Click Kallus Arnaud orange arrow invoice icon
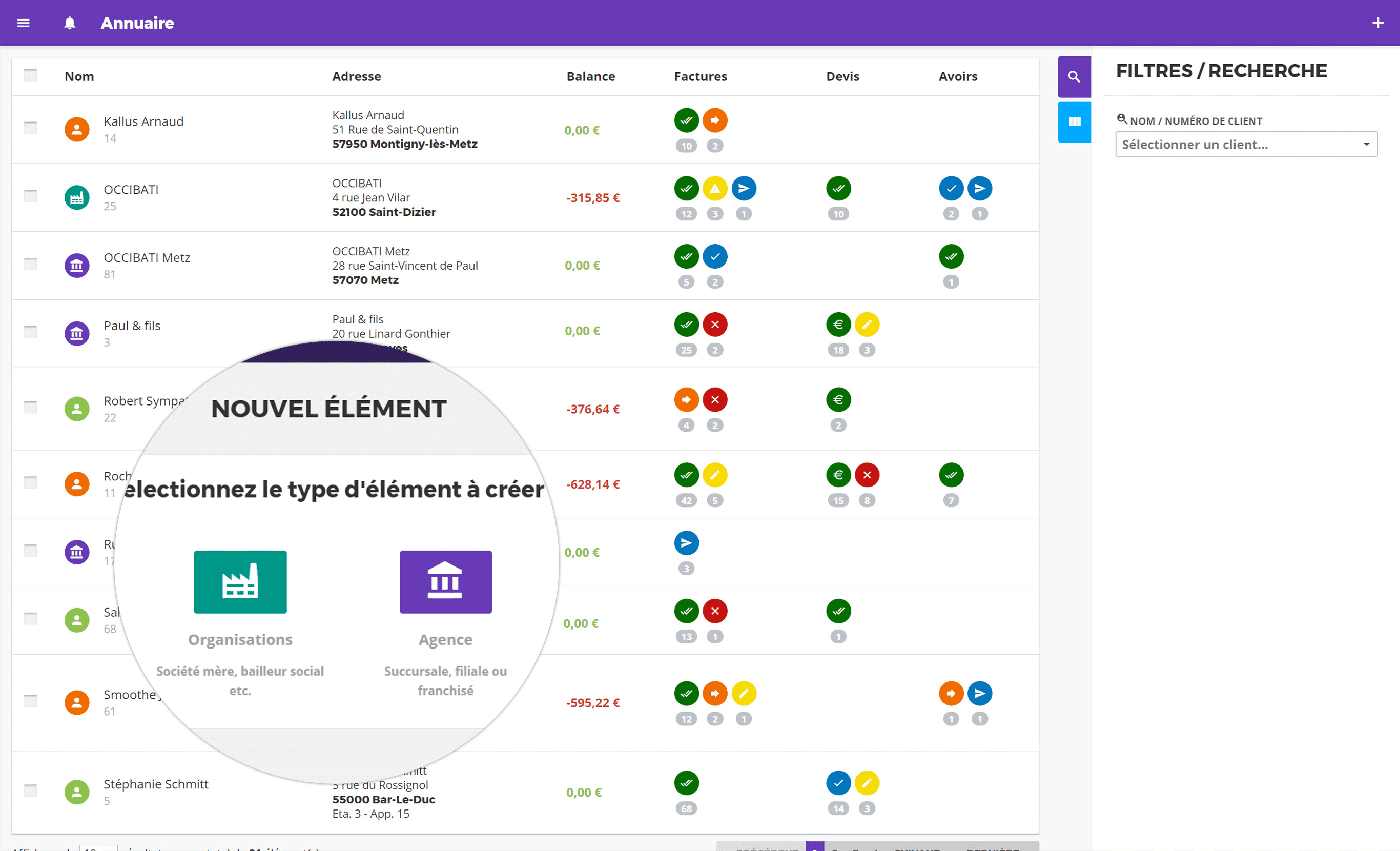This screenshot has width=1400, height=851. tap(715, 120)
